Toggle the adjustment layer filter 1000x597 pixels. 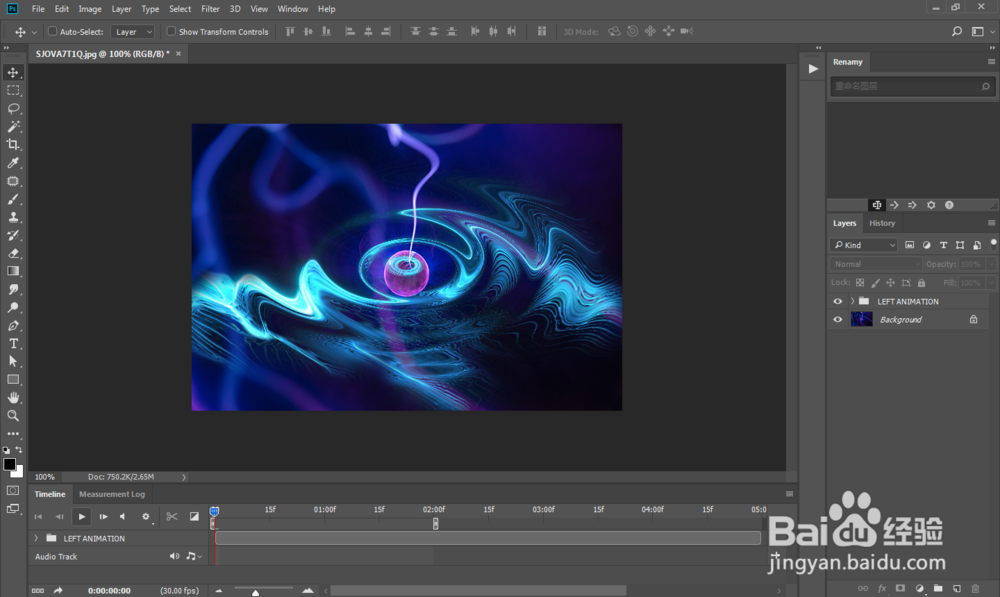tap(927, 245)
